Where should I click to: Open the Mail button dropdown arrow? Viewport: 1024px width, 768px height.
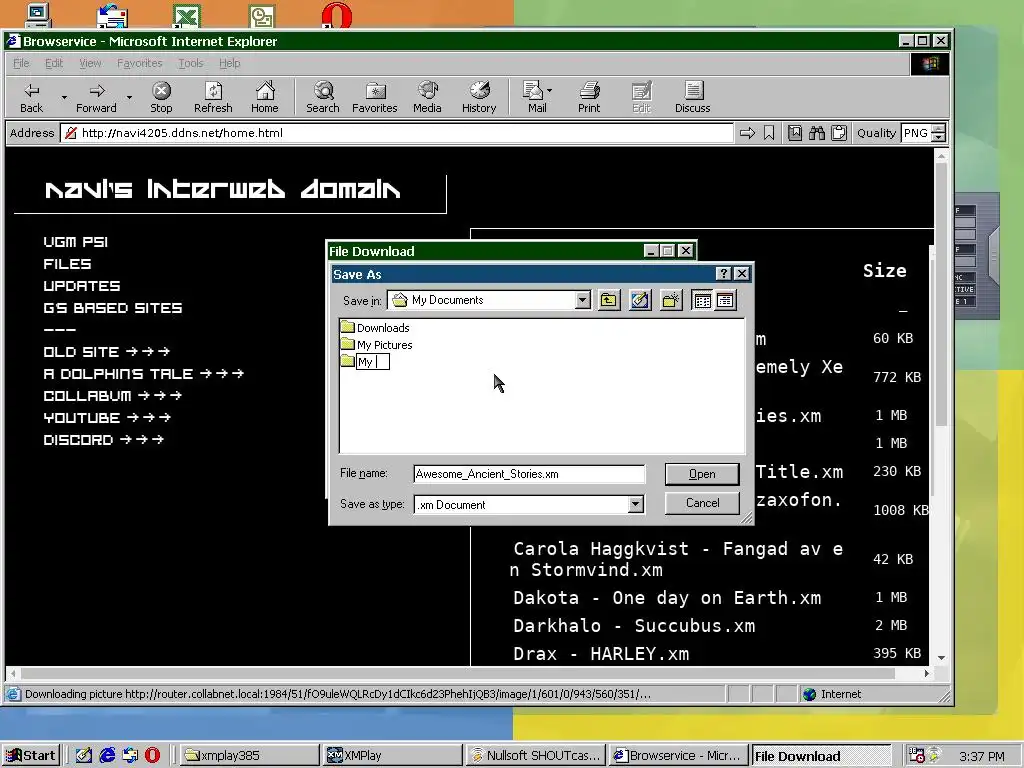tap(549, 90)
